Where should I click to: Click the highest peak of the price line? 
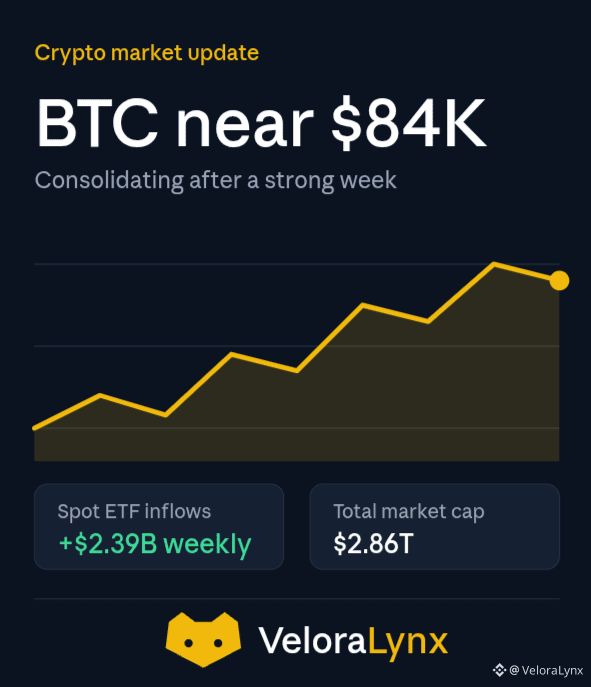pos(494,264)
